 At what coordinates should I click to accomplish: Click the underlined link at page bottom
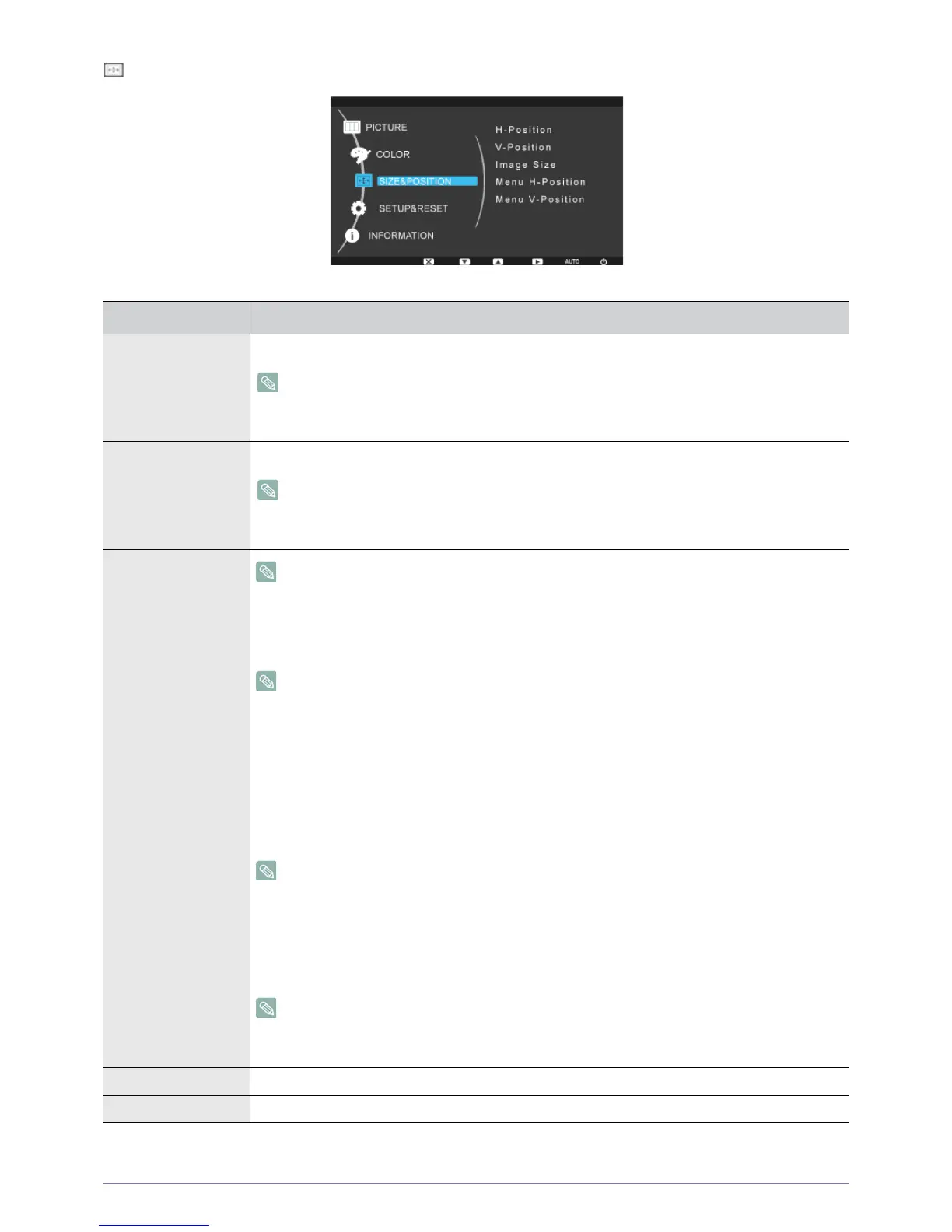154,1224
